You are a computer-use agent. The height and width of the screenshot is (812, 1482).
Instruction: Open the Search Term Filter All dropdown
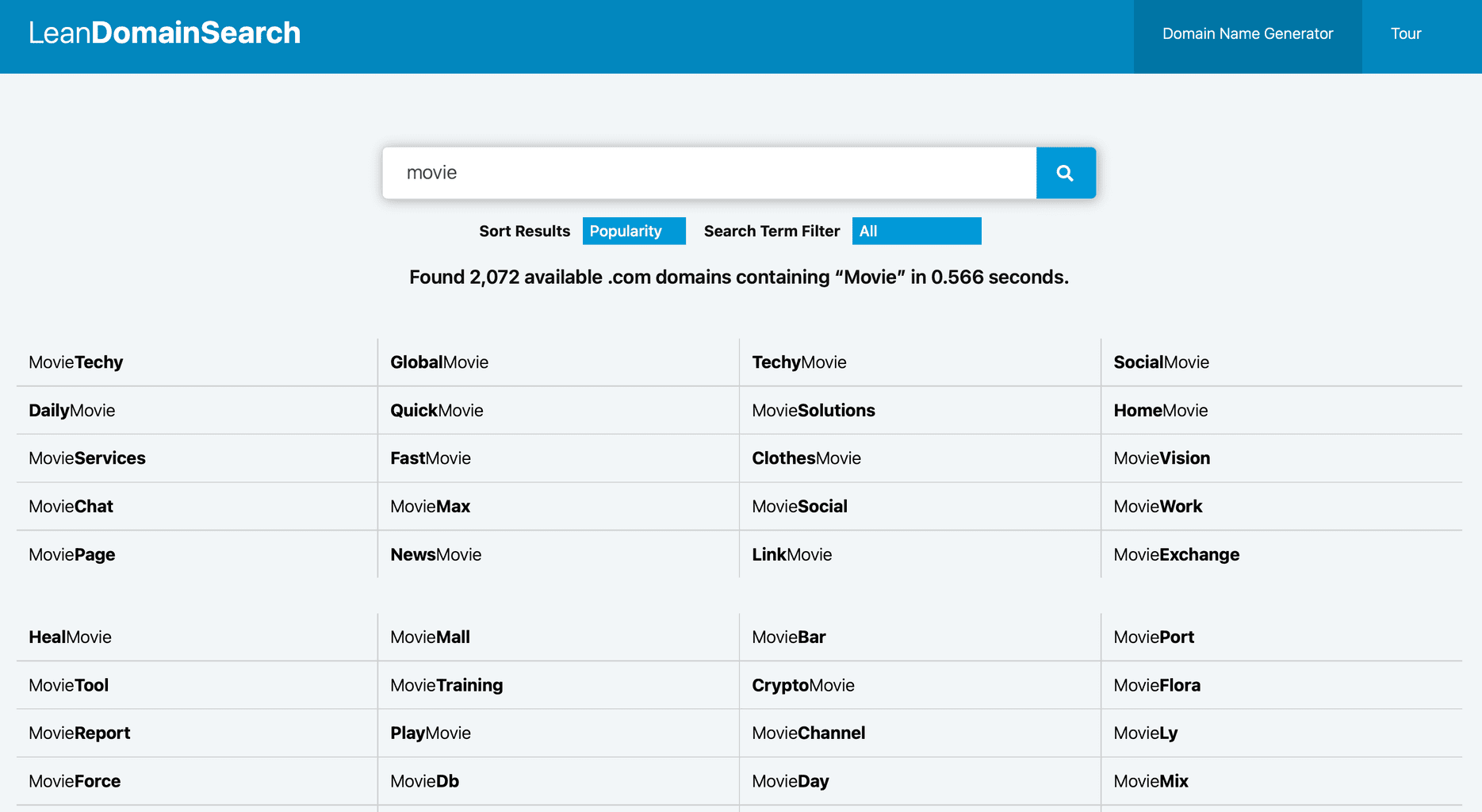(917, 231)
